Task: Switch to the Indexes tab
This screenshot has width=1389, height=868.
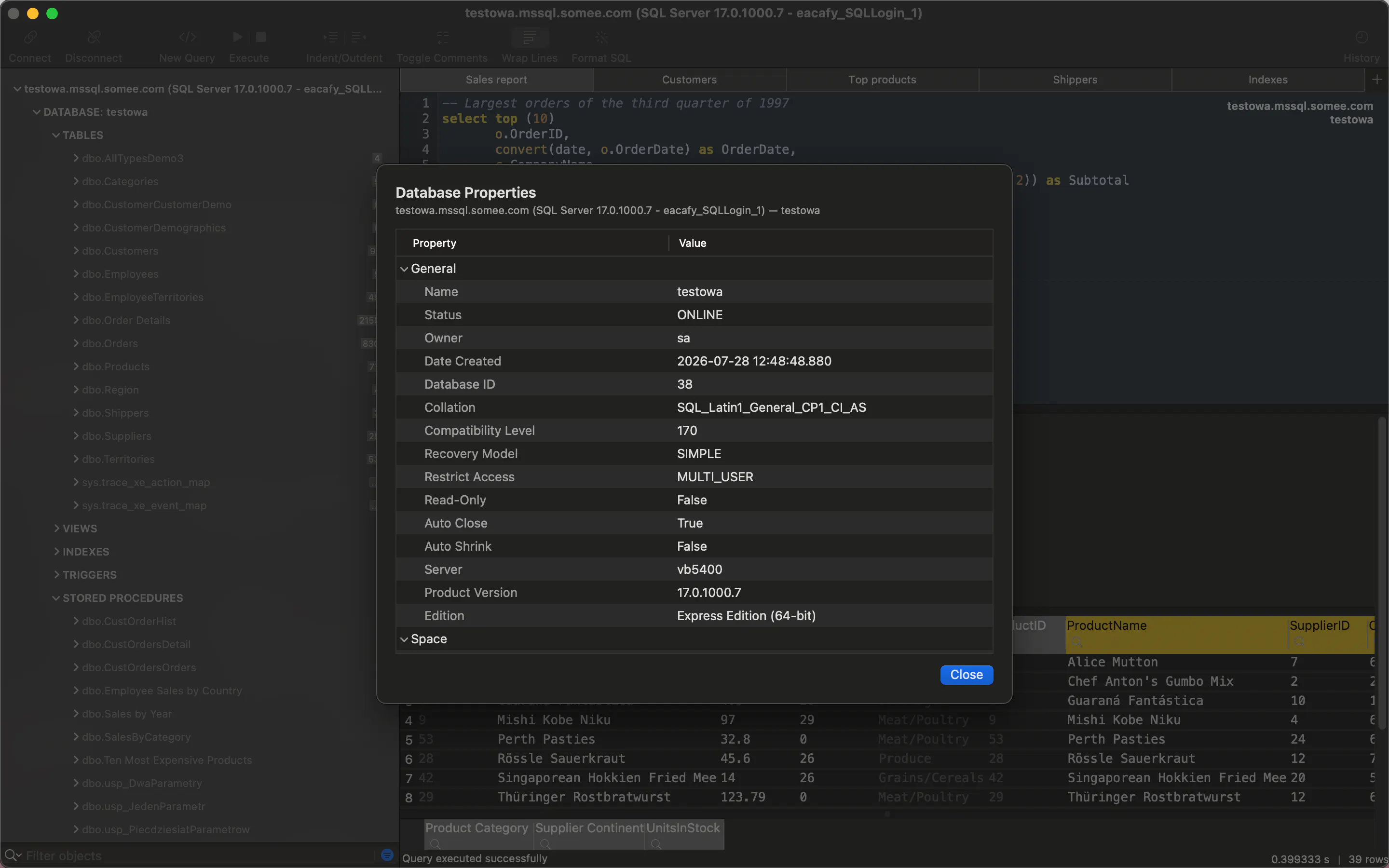Action: point(1268,80)
